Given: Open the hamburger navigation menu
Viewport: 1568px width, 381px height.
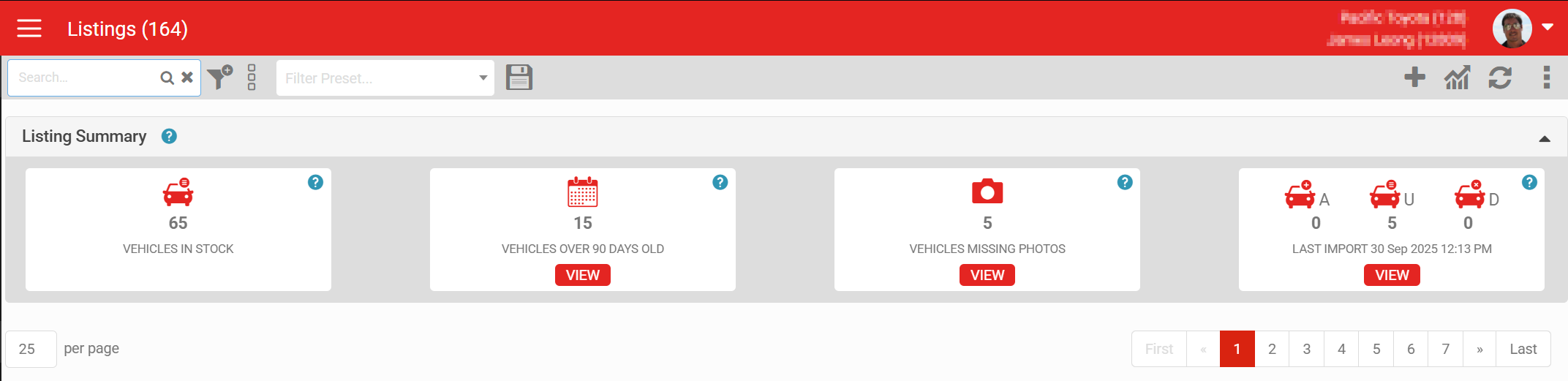Looking at the screenshot, I should pyautogui.click(x=29, y=29).
